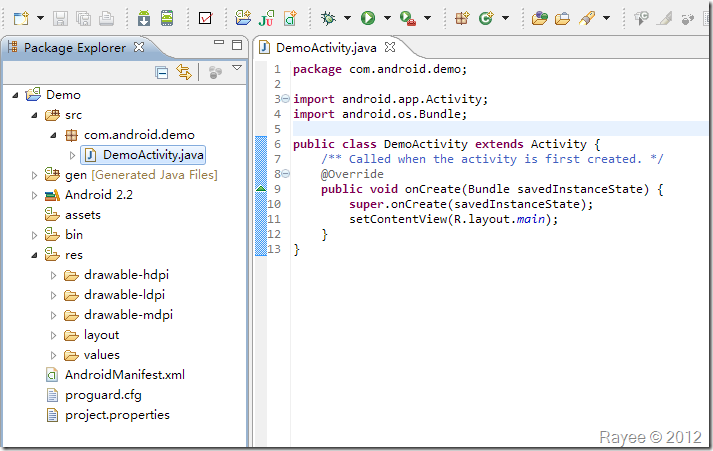Open the dropdown arrow next to Run
Viewport: 713px width, 451px height.
(x=386, y=18)
